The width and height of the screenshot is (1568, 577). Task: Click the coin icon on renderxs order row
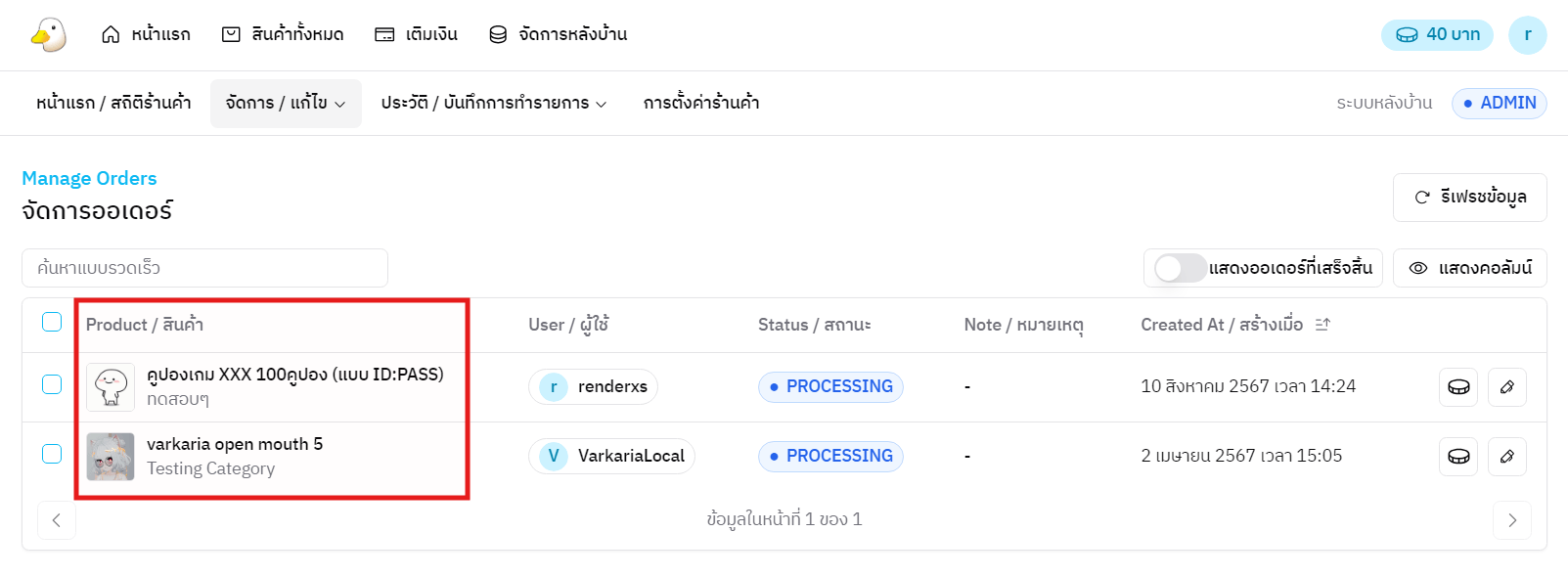click(1458, 387)
